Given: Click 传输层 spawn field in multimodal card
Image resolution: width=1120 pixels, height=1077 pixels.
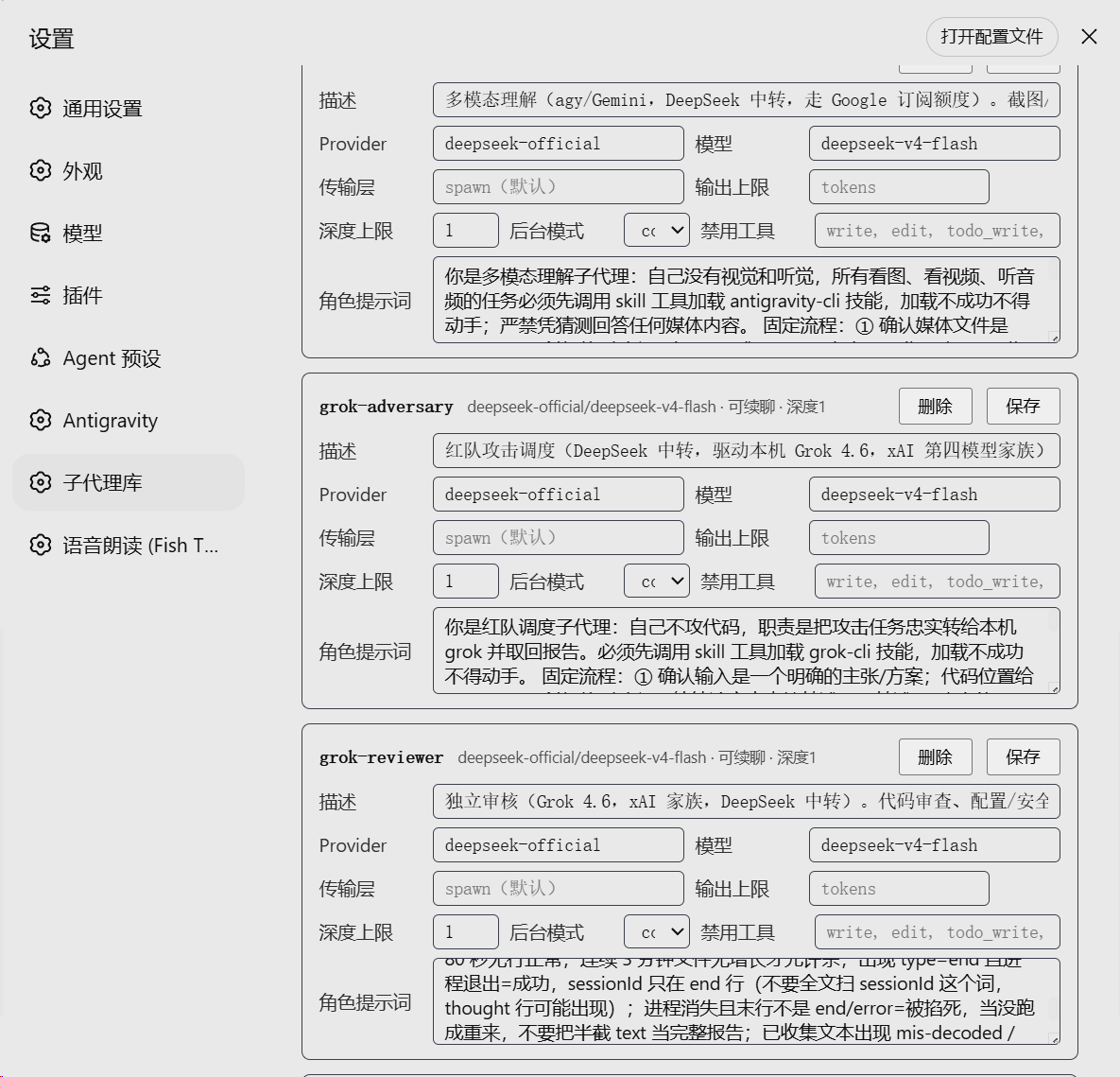Looking at the screenshot, I should click(558, 186).
